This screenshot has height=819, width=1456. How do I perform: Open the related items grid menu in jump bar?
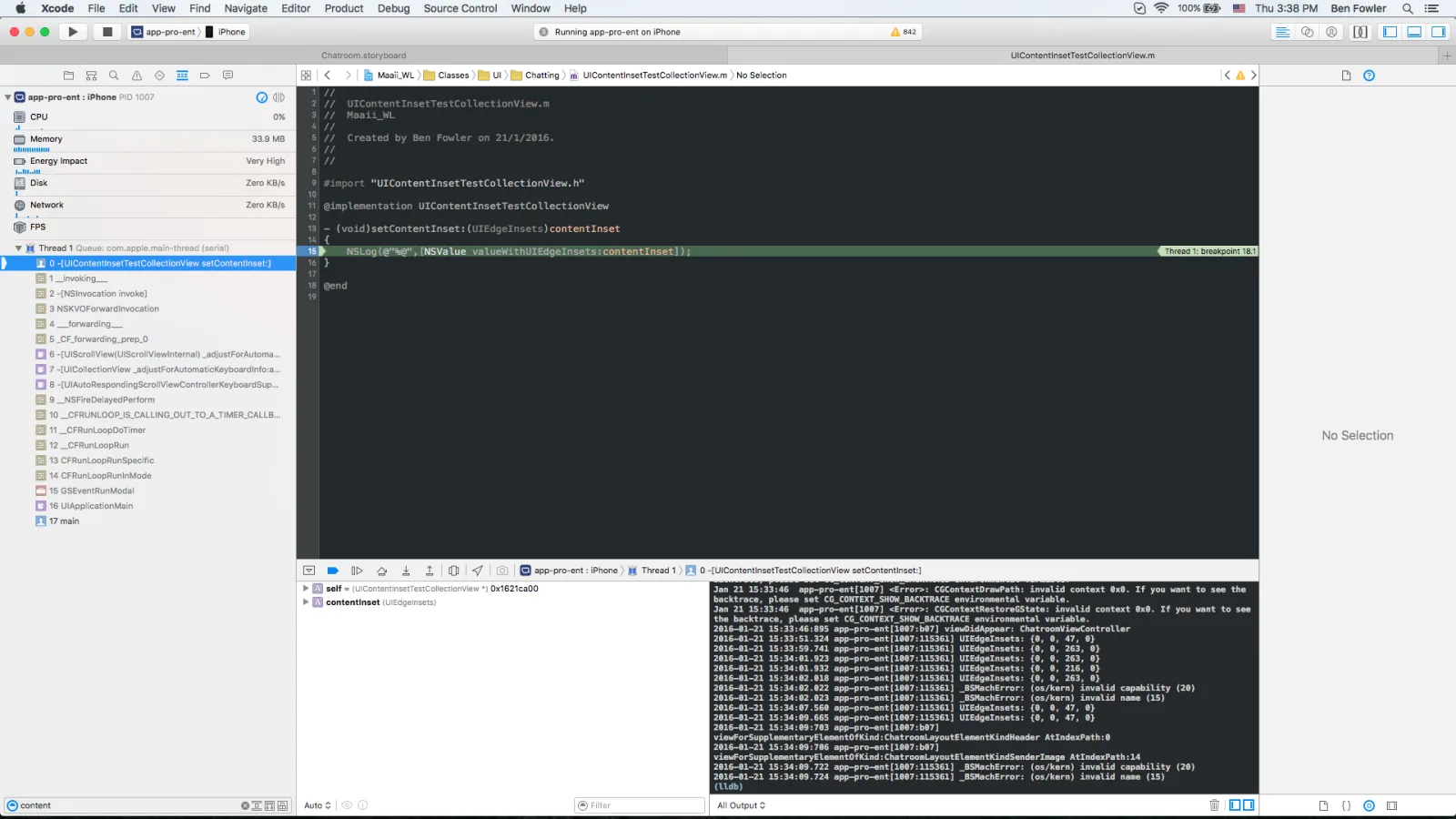click(306, 76)
